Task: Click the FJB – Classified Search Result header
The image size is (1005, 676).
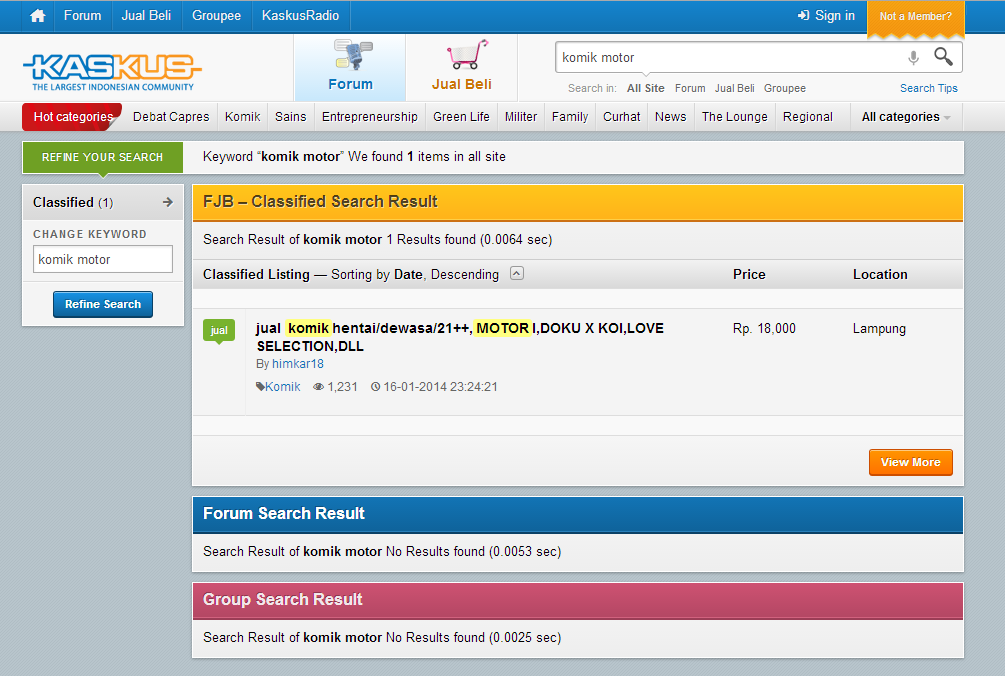Action: [577, 202]
